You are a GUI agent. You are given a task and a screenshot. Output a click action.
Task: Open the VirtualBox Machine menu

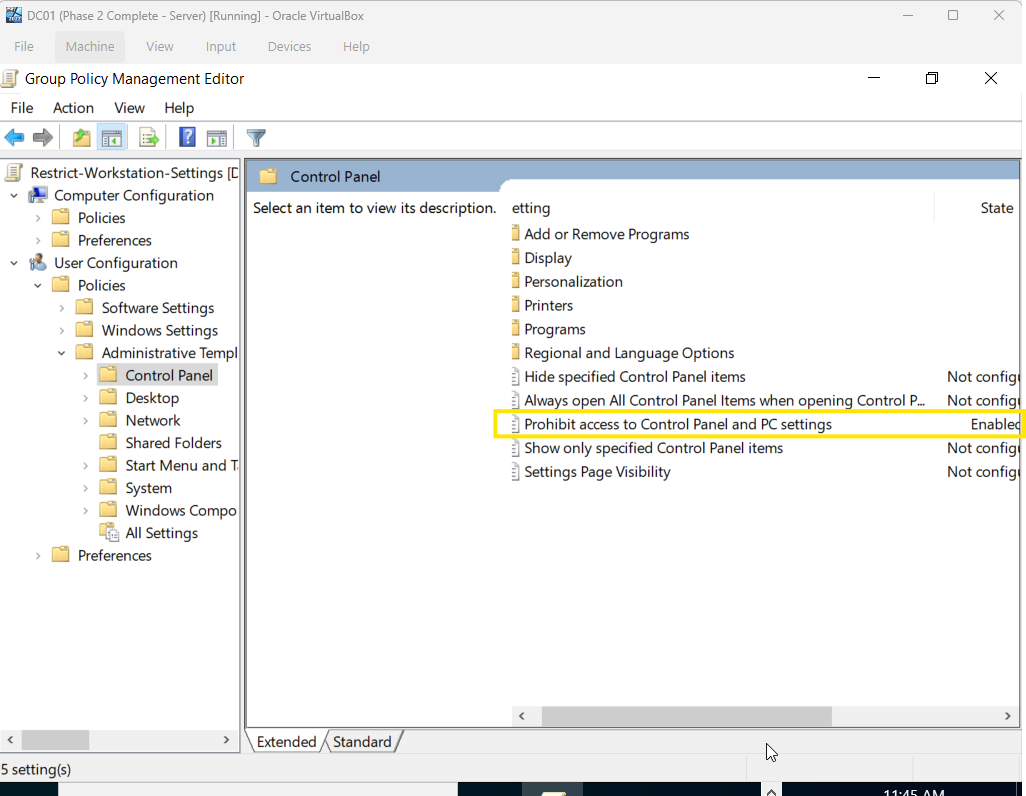pos(90,46)
